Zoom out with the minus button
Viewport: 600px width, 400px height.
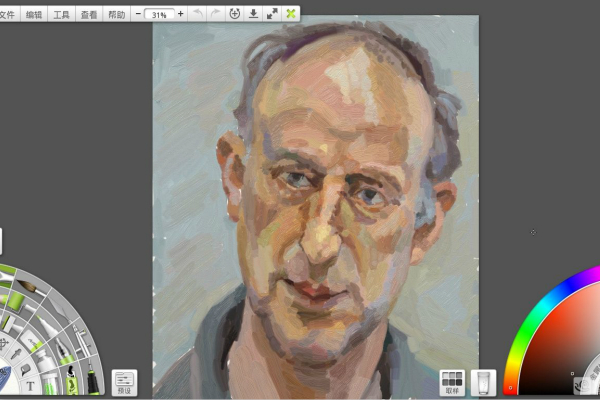(138, 14)
